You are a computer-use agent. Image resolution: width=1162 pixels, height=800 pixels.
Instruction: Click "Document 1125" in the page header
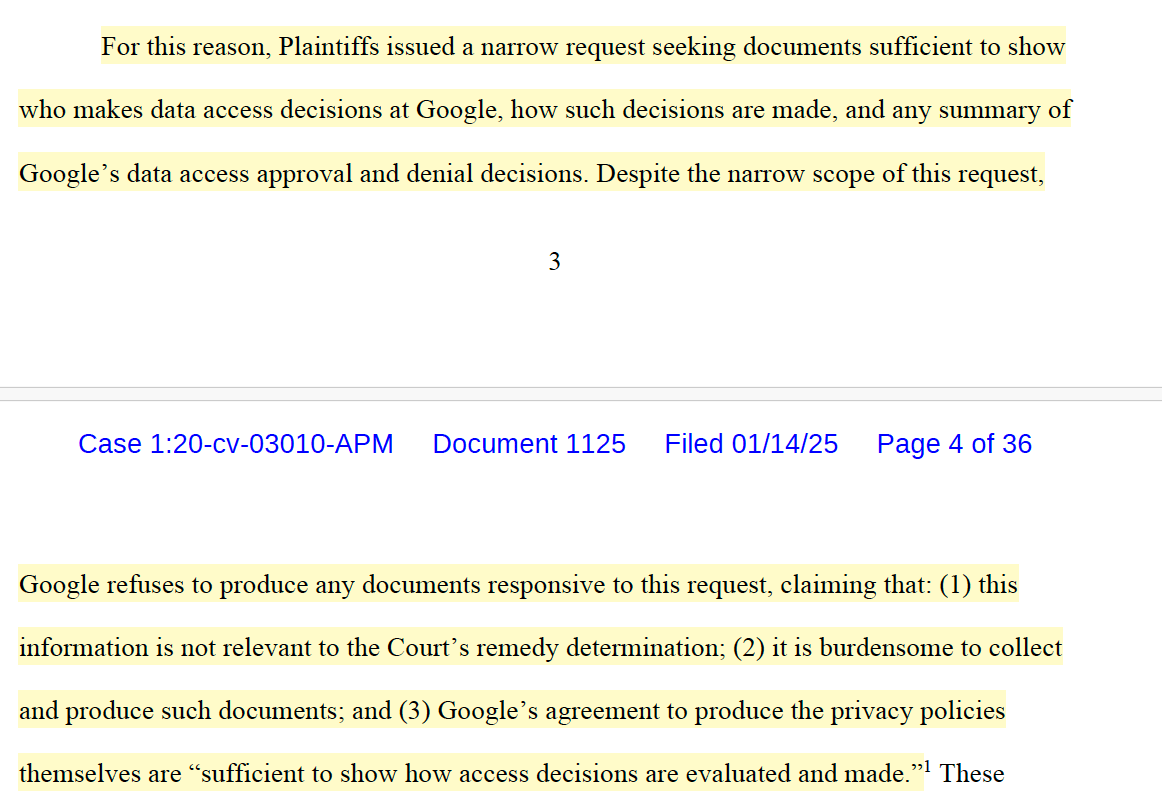point(529,444)
